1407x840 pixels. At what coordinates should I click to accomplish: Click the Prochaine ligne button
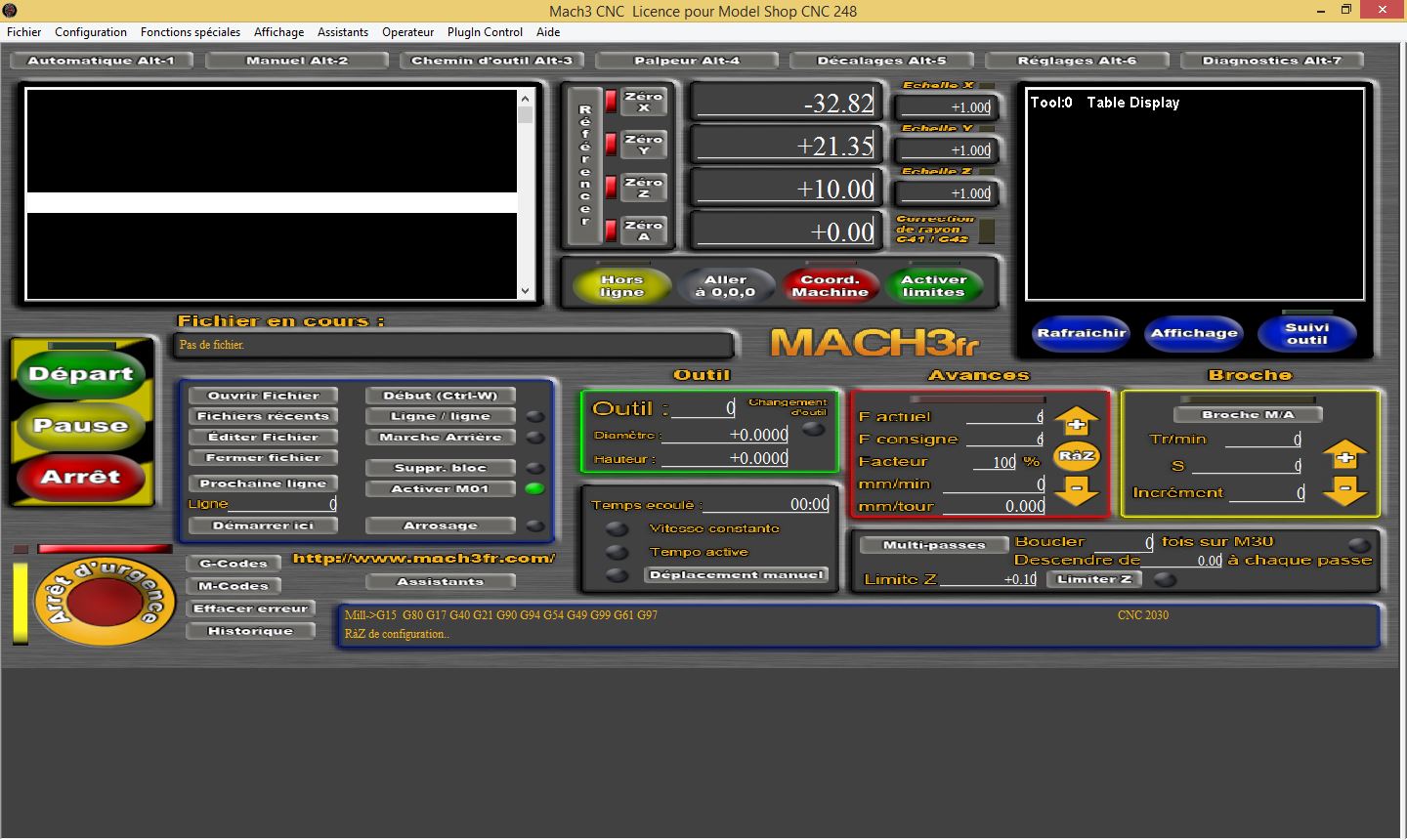[263, 483]
